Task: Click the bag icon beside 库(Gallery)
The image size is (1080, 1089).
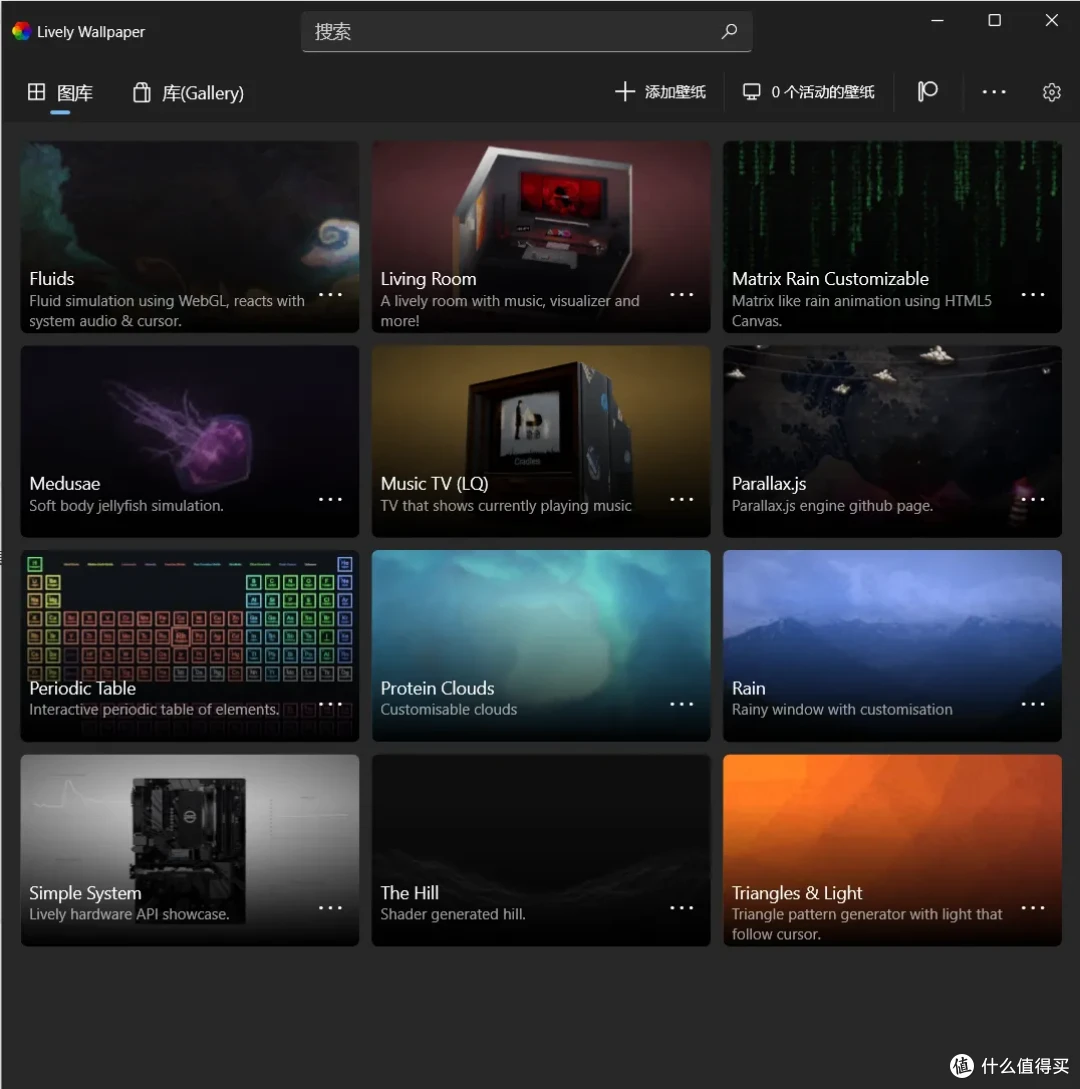Action: [142, 92]
